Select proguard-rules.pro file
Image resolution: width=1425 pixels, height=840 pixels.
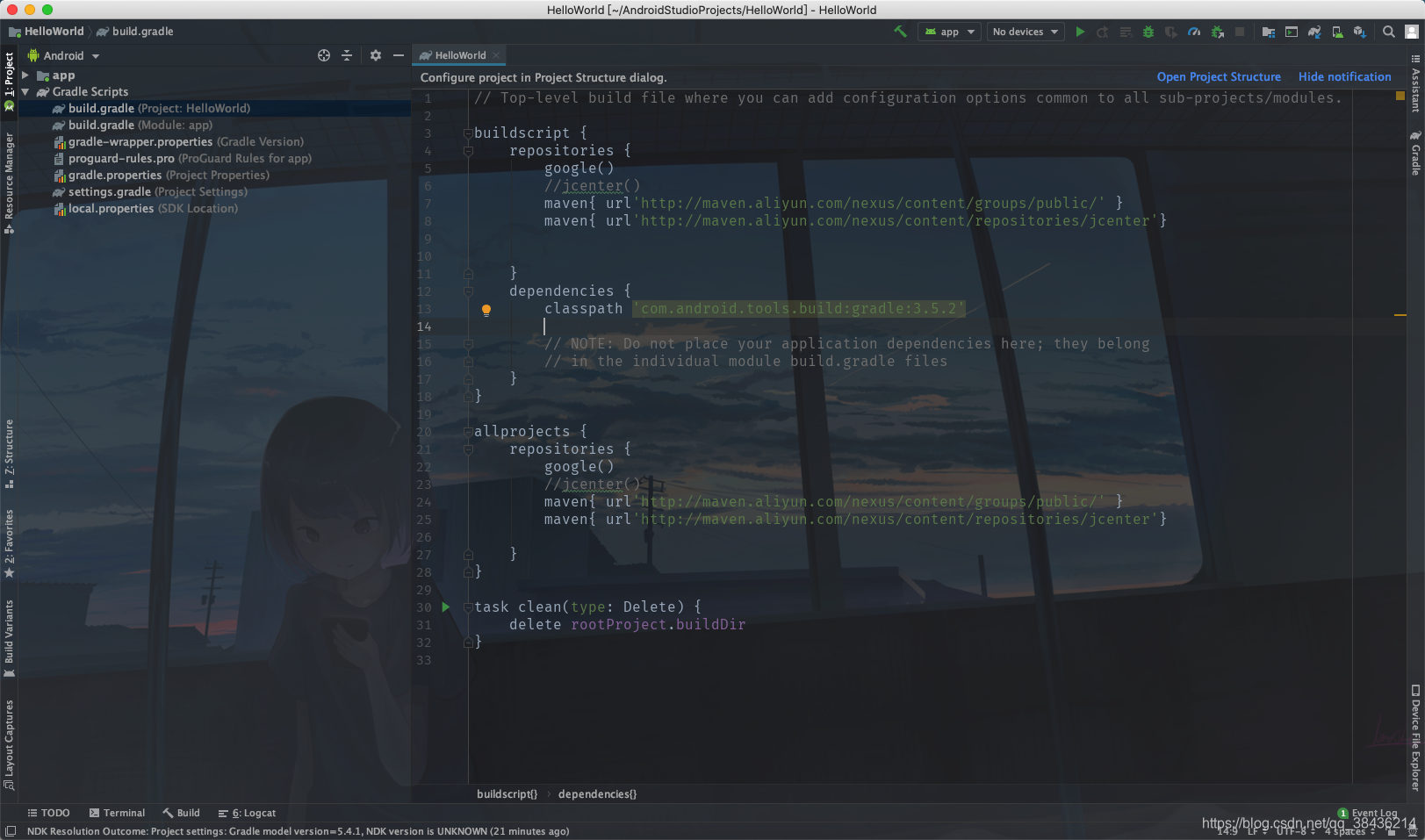pos(182,158)
